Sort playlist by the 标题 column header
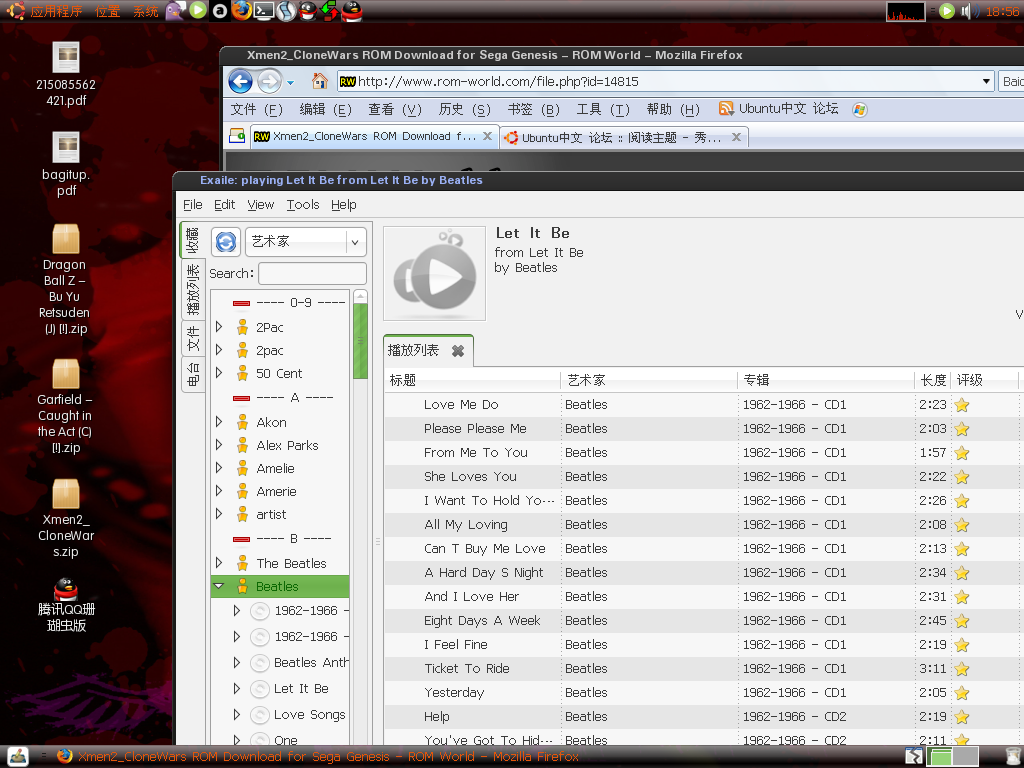1024x768 pixels. [x=472, y=380]
